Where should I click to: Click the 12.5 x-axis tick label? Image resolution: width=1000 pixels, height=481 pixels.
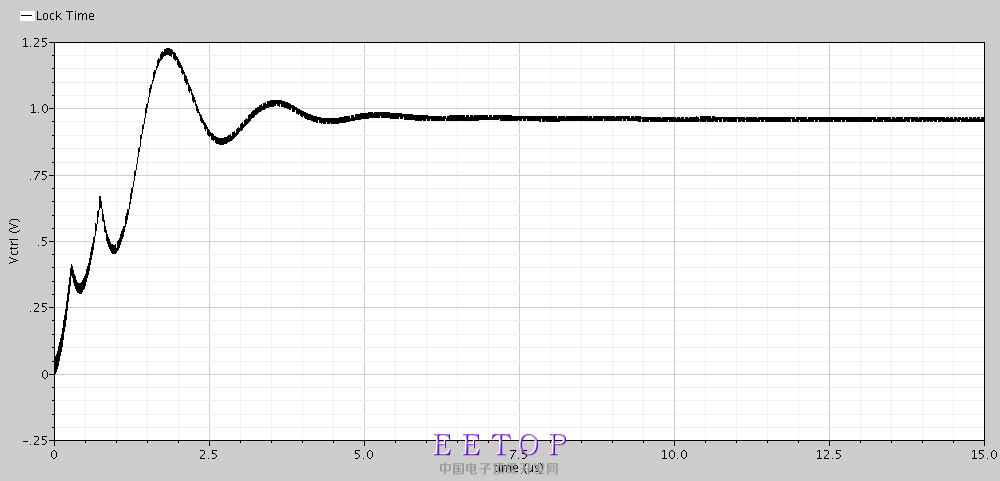point(829,454)
